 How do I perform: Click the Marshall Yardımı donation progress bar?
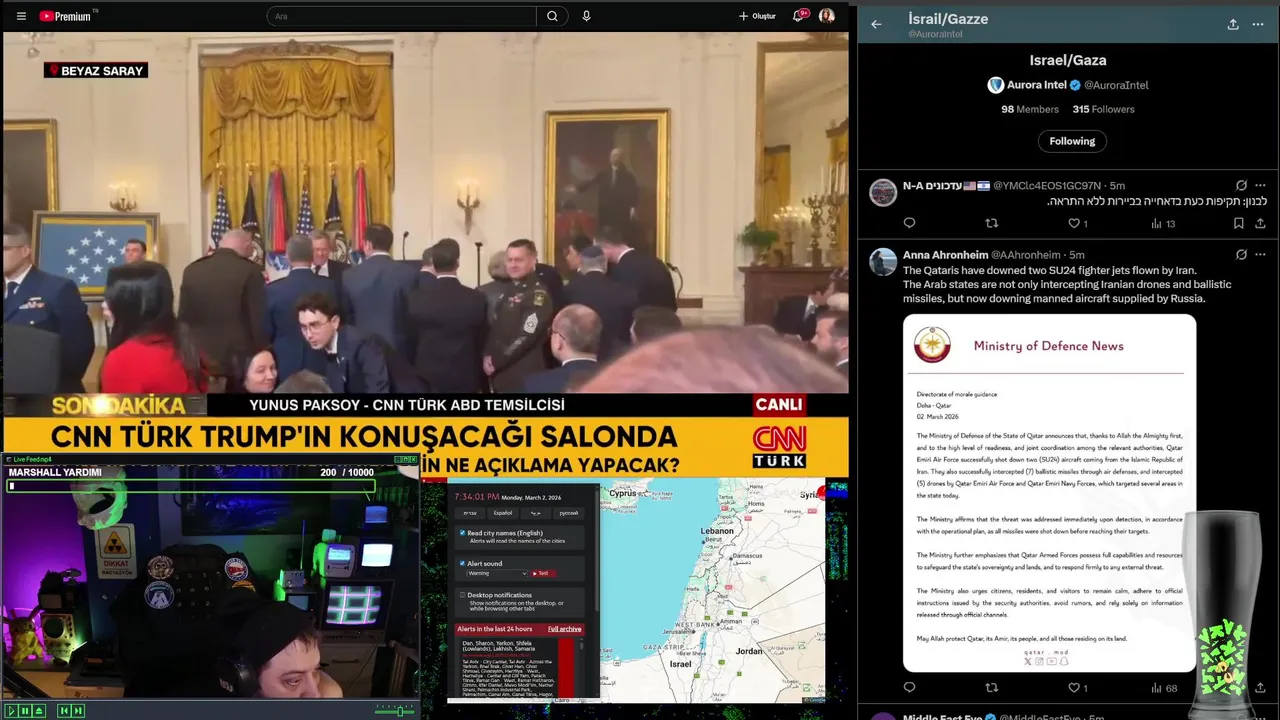(x=191, y=486)
